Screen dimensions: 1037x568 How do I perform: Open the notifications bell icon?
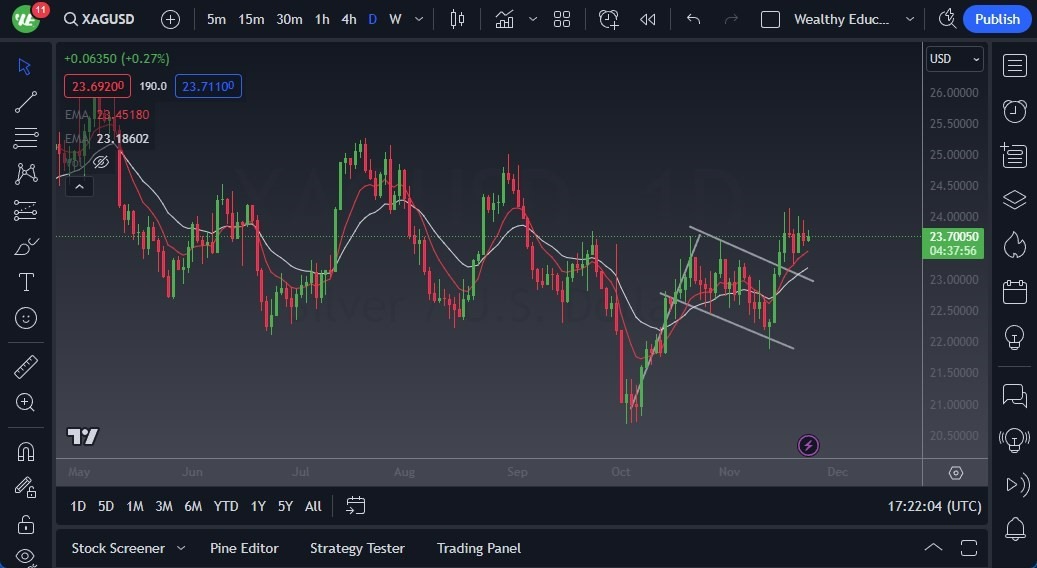tap(1014, 528)
